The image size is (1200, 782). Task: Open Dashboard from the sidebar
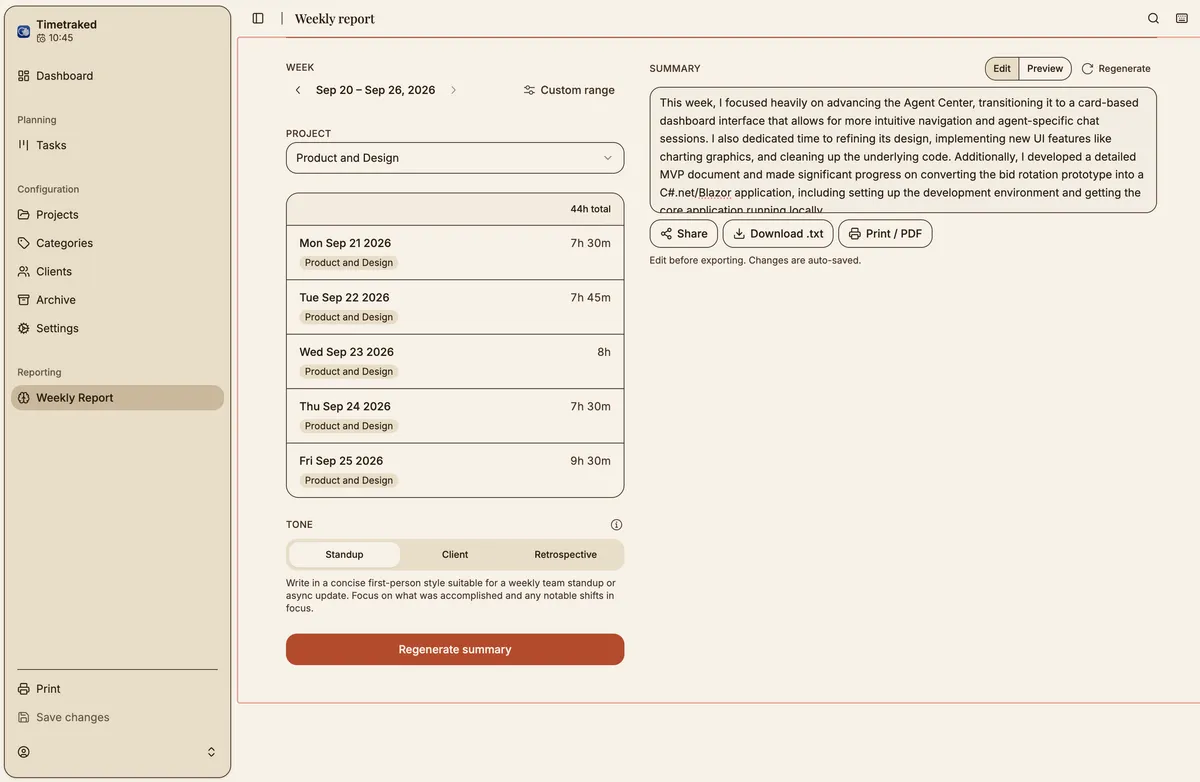click(117, 76)
